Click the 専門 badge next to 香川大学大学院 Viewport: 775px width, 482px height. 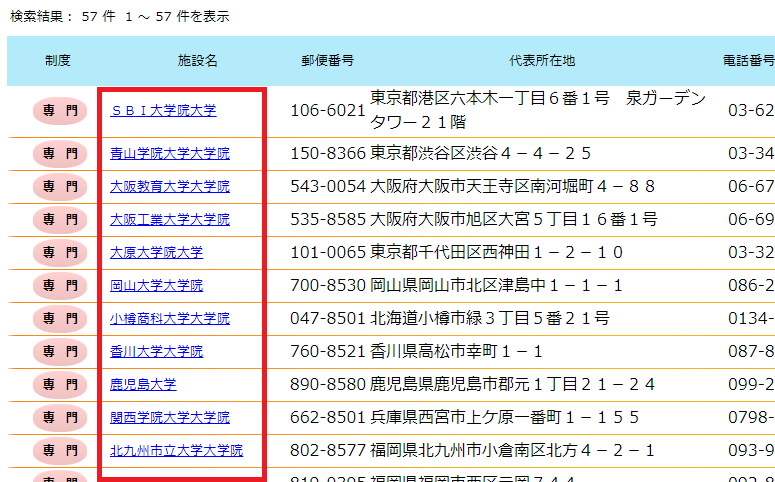click(x=60, y=351)
